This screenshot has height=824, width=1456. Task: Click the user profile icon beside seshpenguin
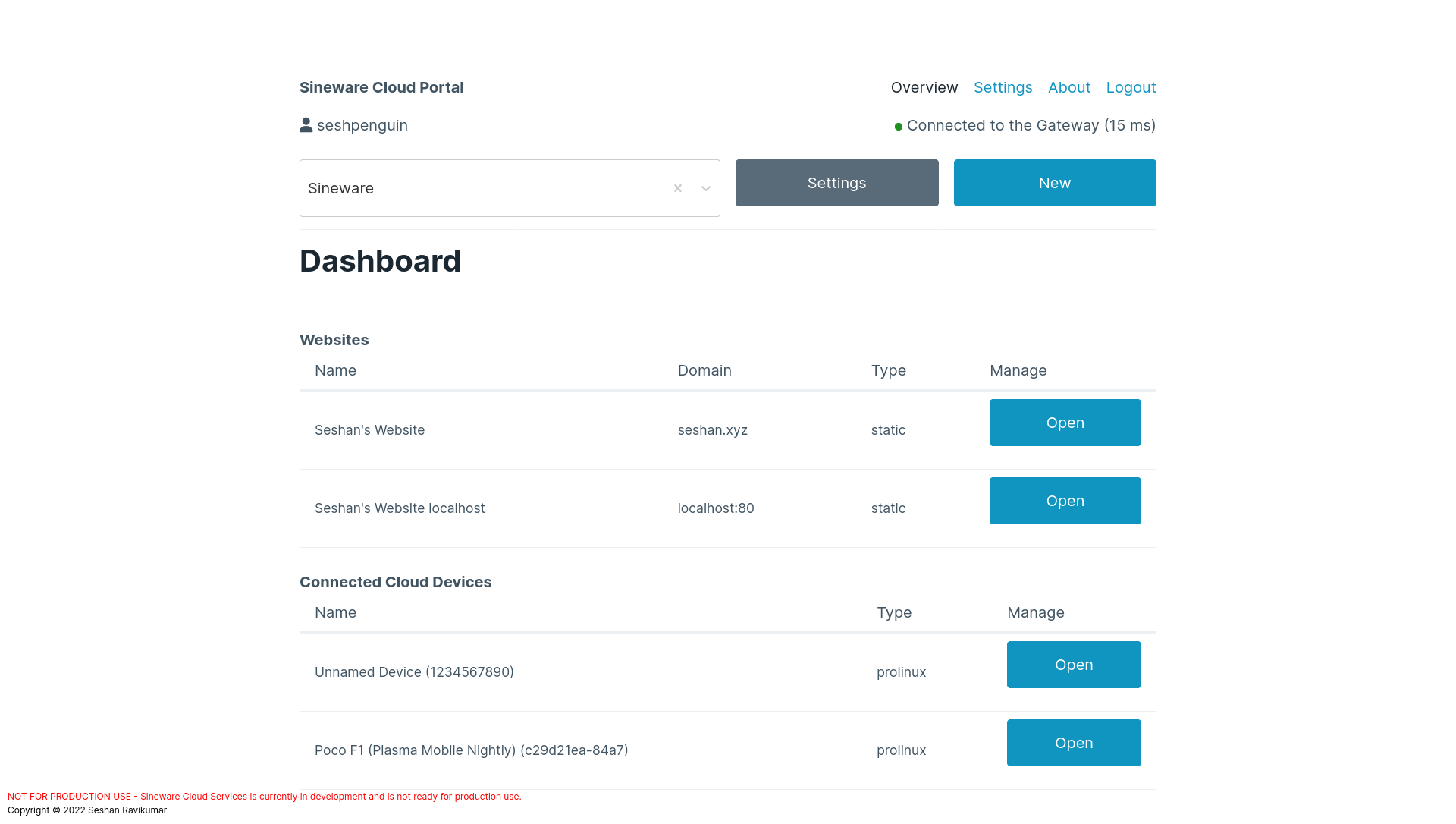[x=306, y=125]
